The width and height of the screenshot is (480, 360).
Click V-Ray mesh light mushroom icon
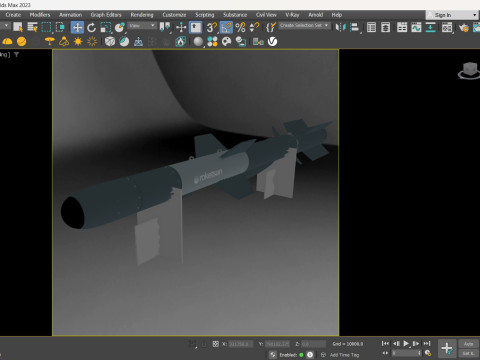(50, 41)
